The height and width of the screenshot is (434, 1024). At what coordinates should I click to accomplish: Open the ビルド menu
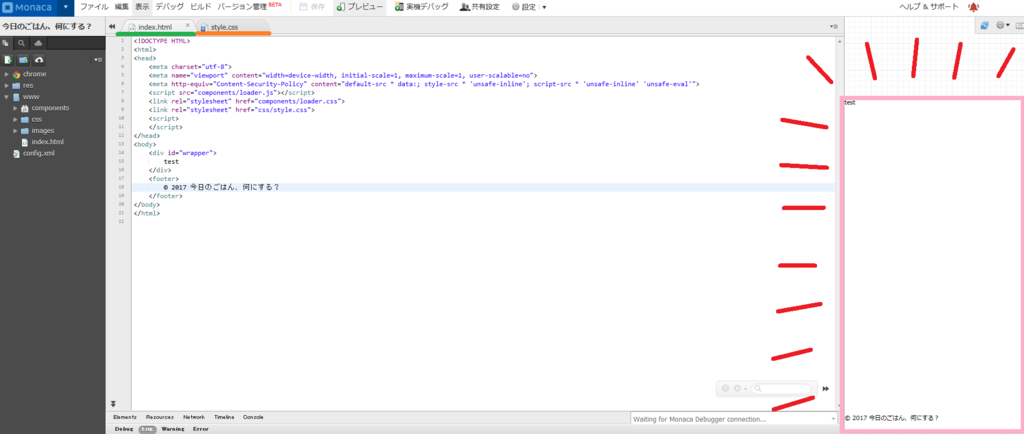[x=200, y=7]
